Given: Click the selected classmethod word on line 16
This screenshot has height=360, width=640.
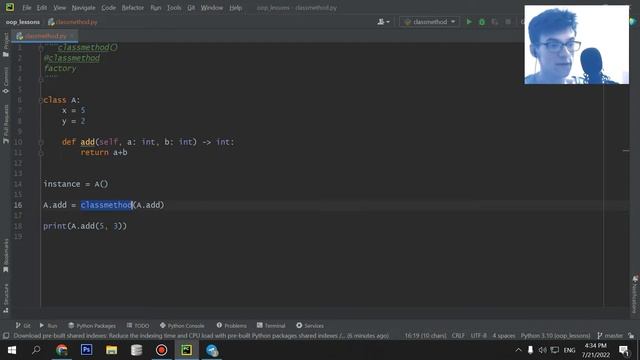Looking at the screenshot, I should click(x=107, y=205).
